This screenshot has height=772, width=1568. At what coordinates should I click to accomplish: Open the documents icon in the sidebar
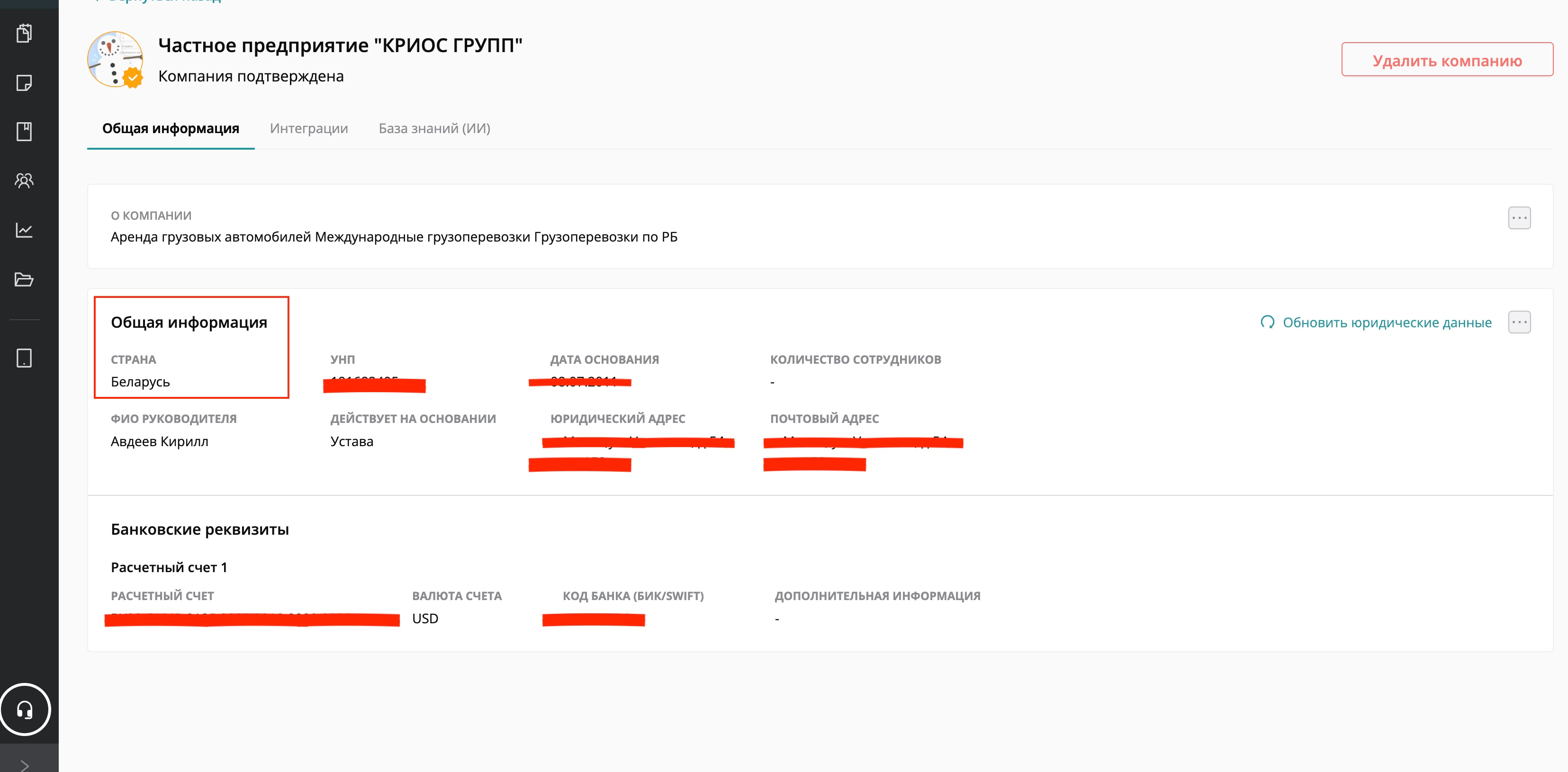tap(24, 33)
